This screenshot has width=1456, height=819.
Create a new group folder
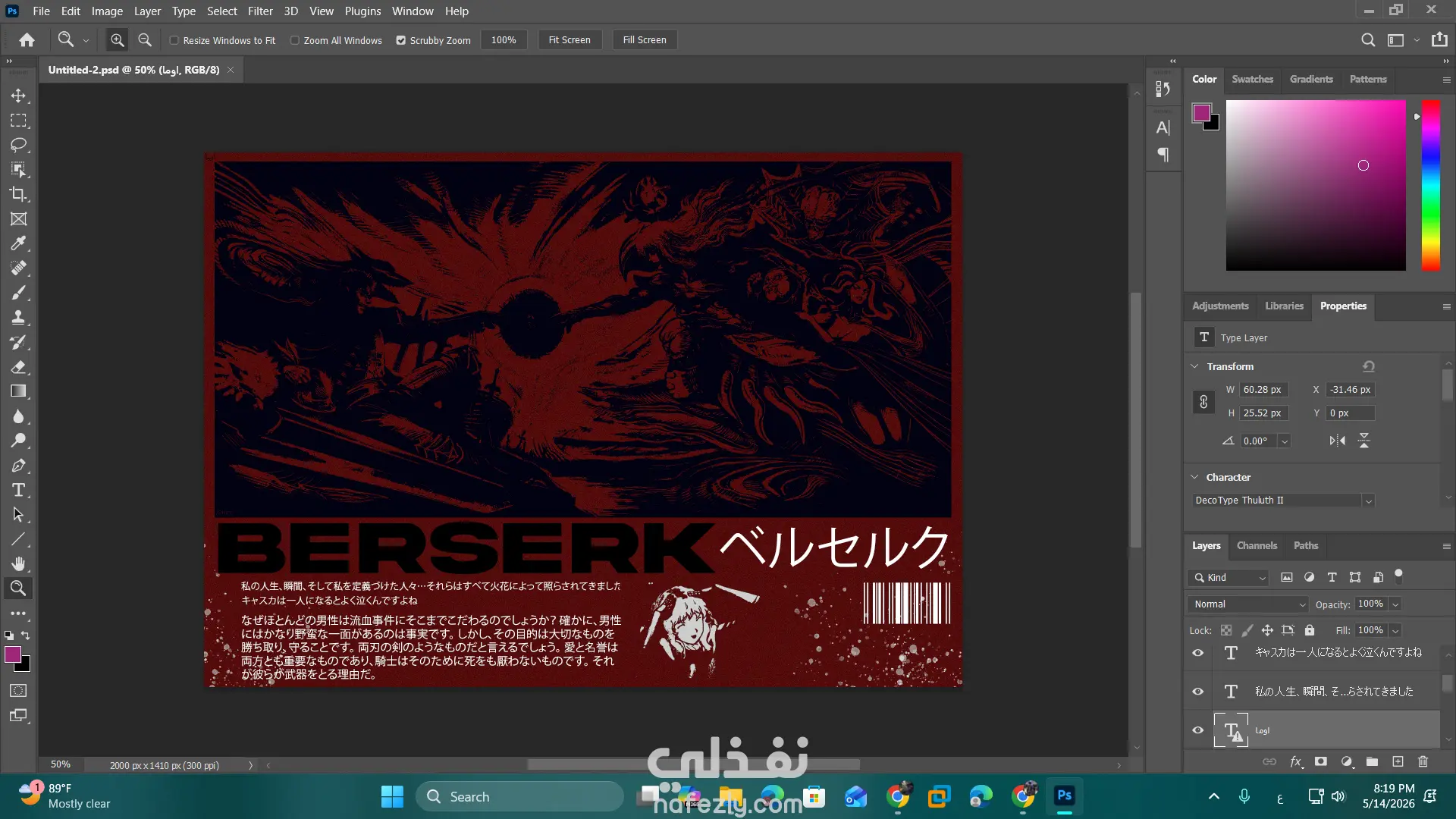1372,761
